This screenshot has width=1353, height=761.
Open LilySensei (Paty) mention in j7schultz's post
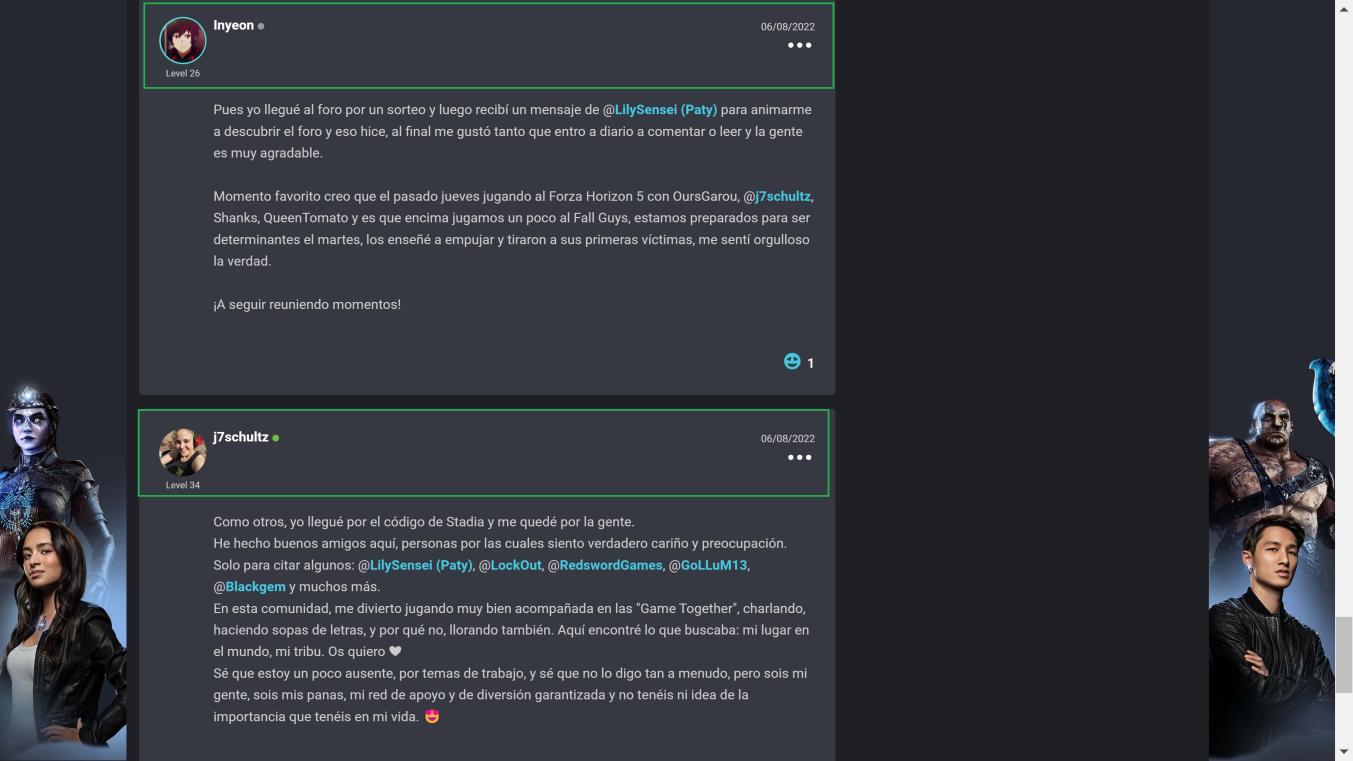tap(420, 566)
